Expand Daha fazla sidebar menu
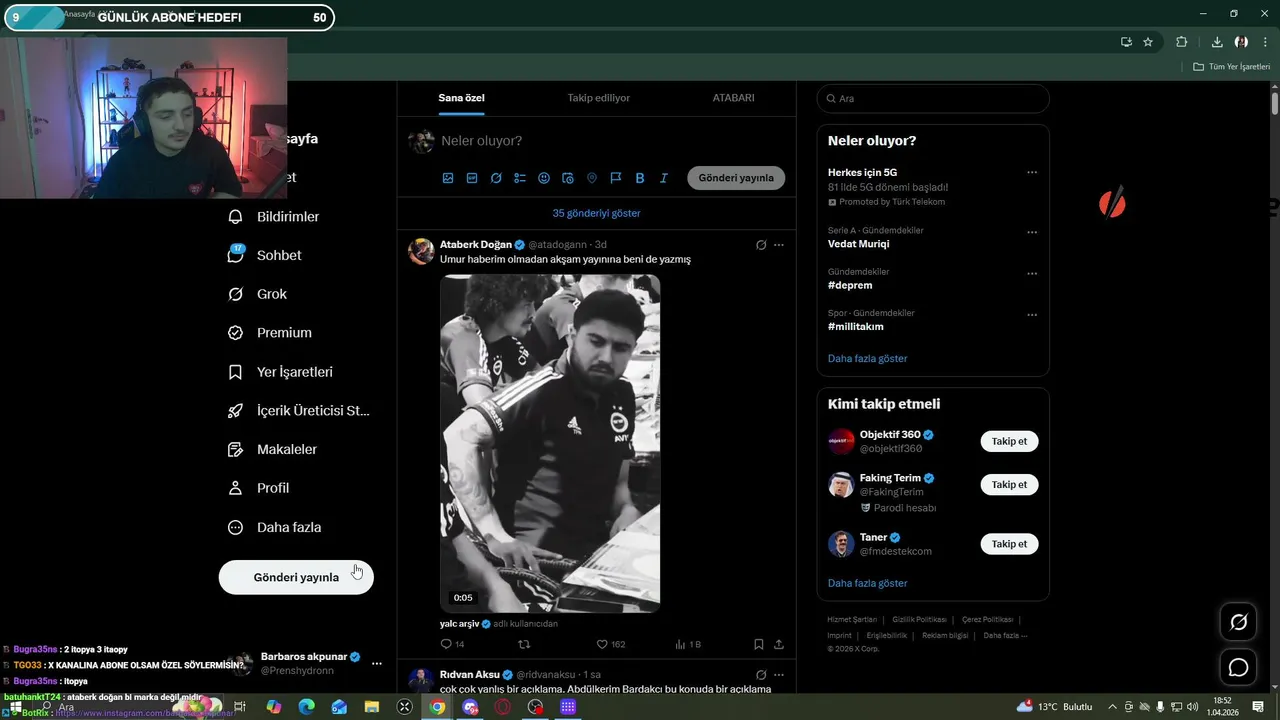Image resolution: width=1280 pixels, height=720 pixels. click(275, 527)
